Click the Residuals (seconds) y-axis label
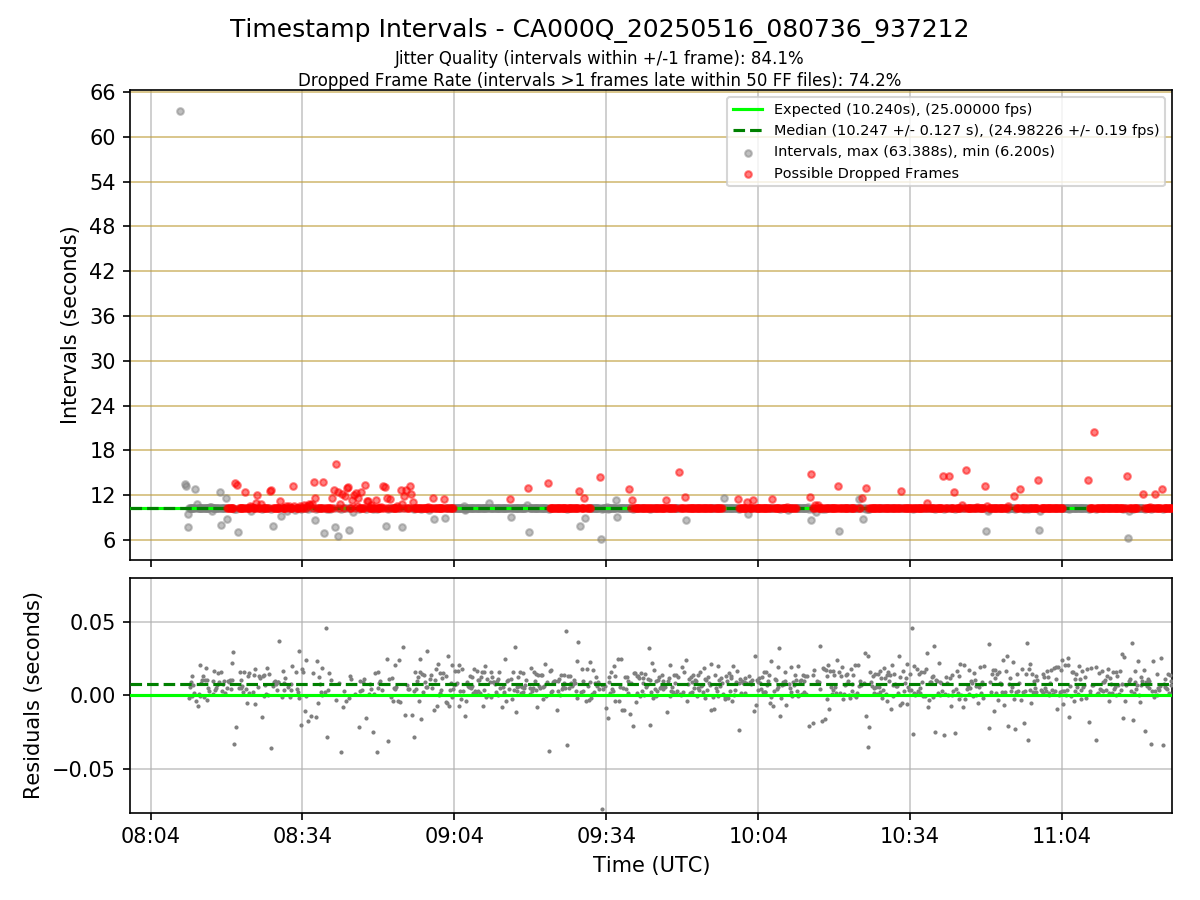Viewport: 1200px width, 900px height. (x=33, y=695)
